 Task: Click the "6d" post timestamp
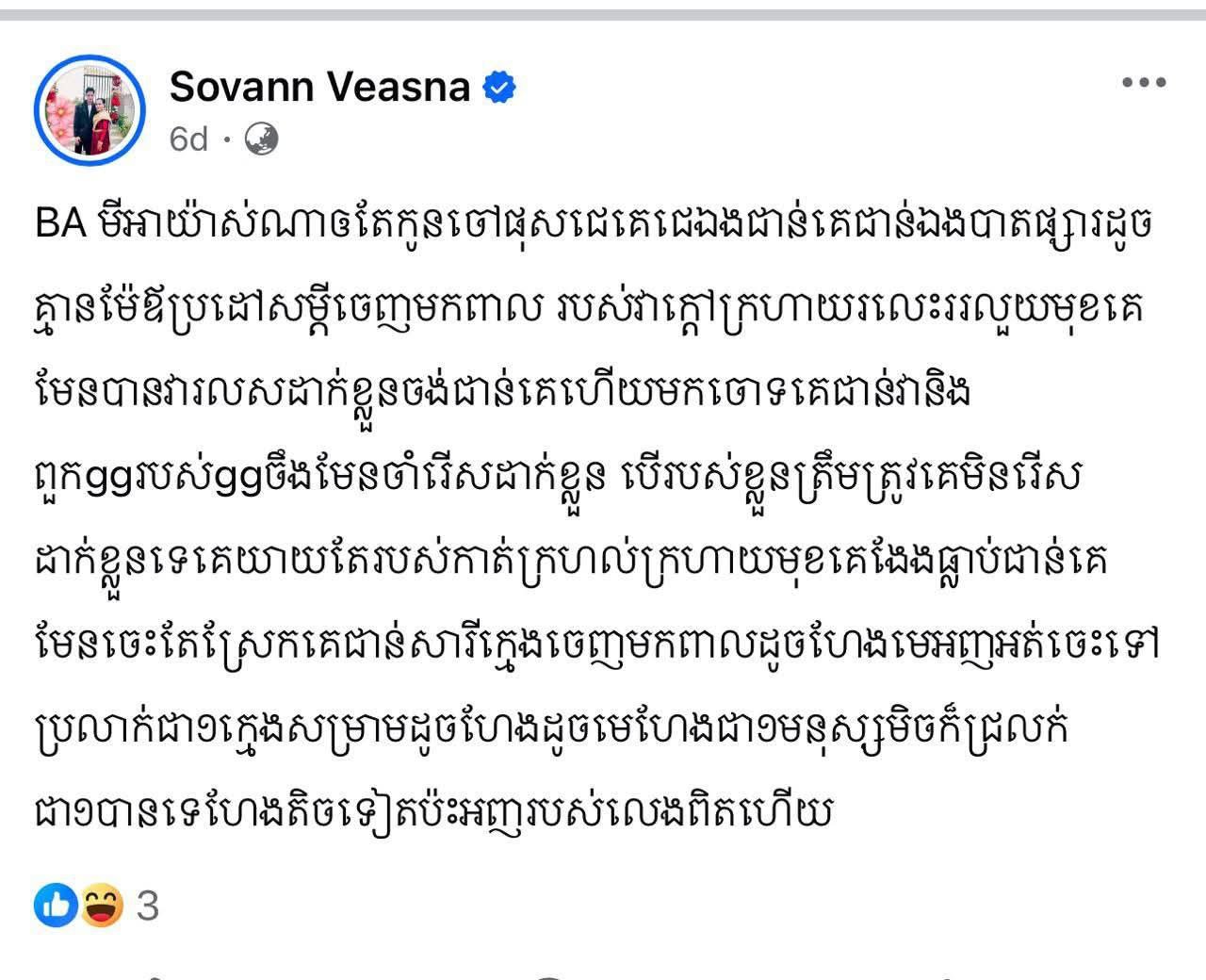(188, 139)
